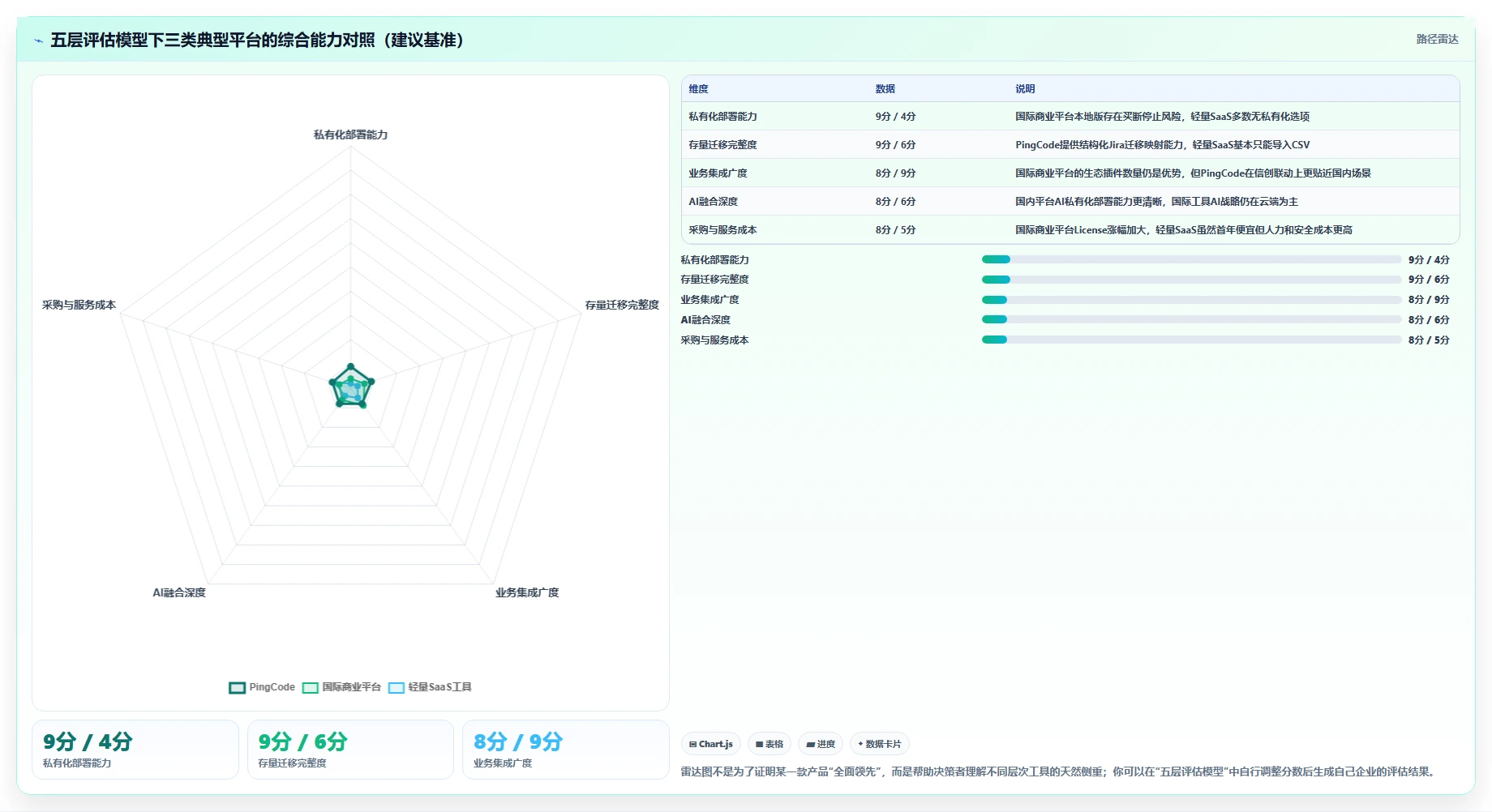The image size is (1492, 812).
Task: Click the footnote text starting 雷达图不是为了证明
Action: click(x=1060, y=771)
